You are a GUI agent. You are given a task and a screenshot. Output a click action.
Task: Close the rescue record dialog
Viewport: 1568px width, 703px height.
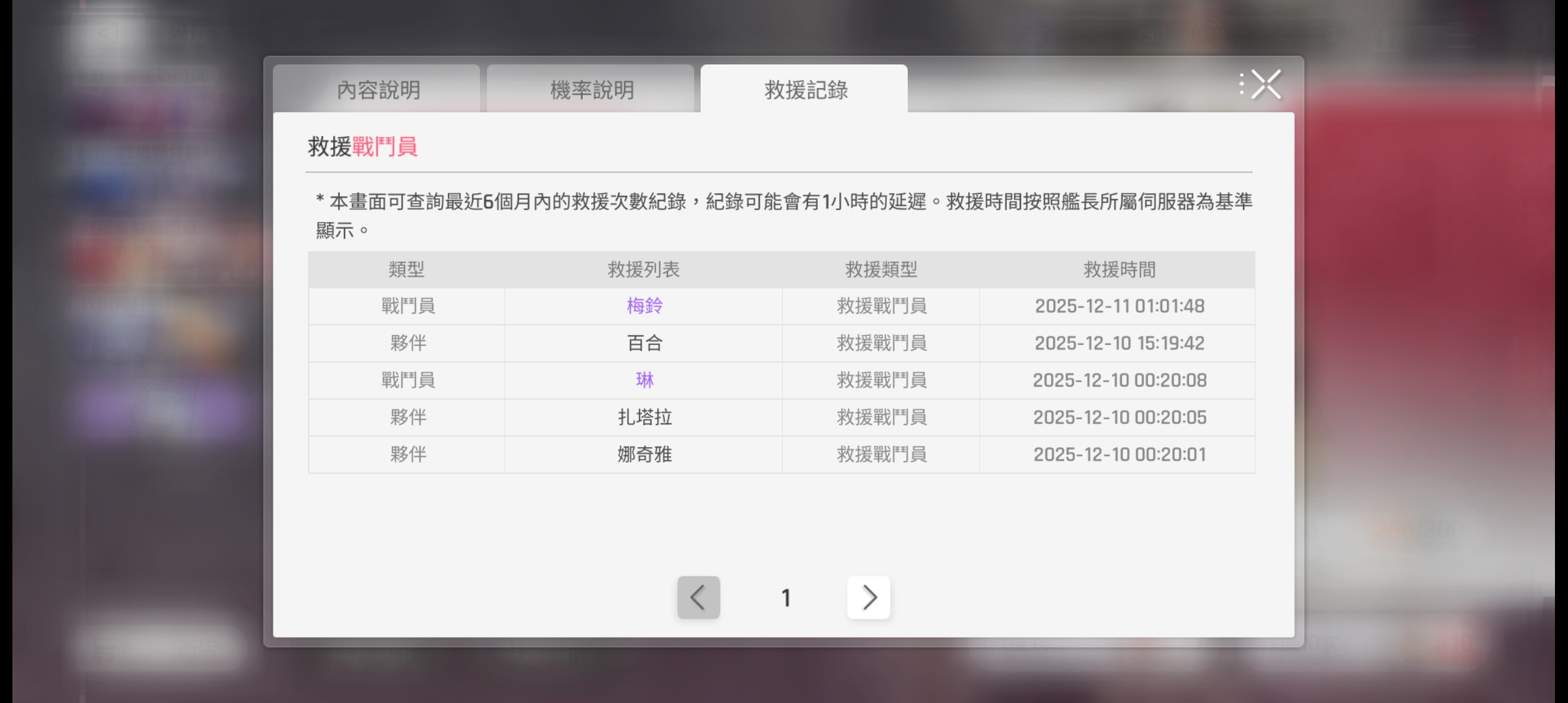(1265, 85)
